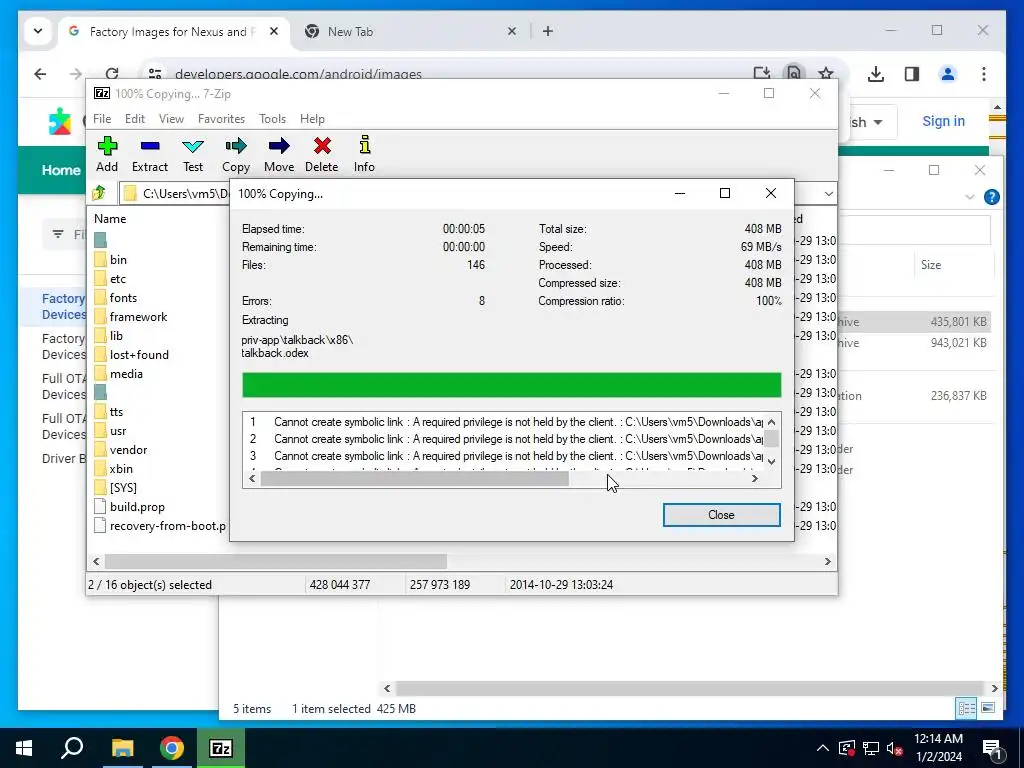The image size is (1024, 768).
Task: Select the vendor folder row
Action: coord(128,450)
